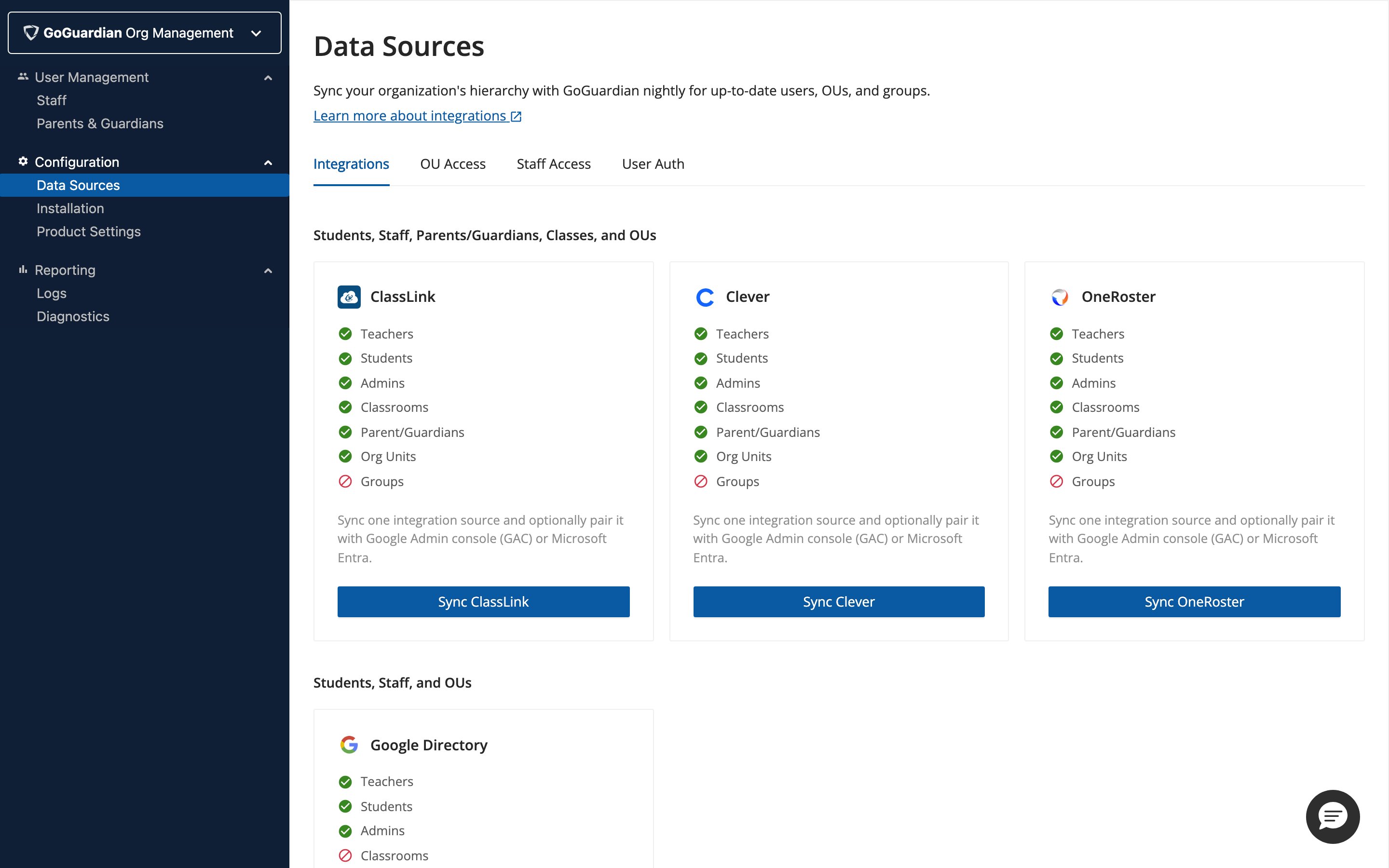Viewport: 1389px width, 868px height.
Task: Click the ClassLink logo icon
Action: (x=349, y=297)
